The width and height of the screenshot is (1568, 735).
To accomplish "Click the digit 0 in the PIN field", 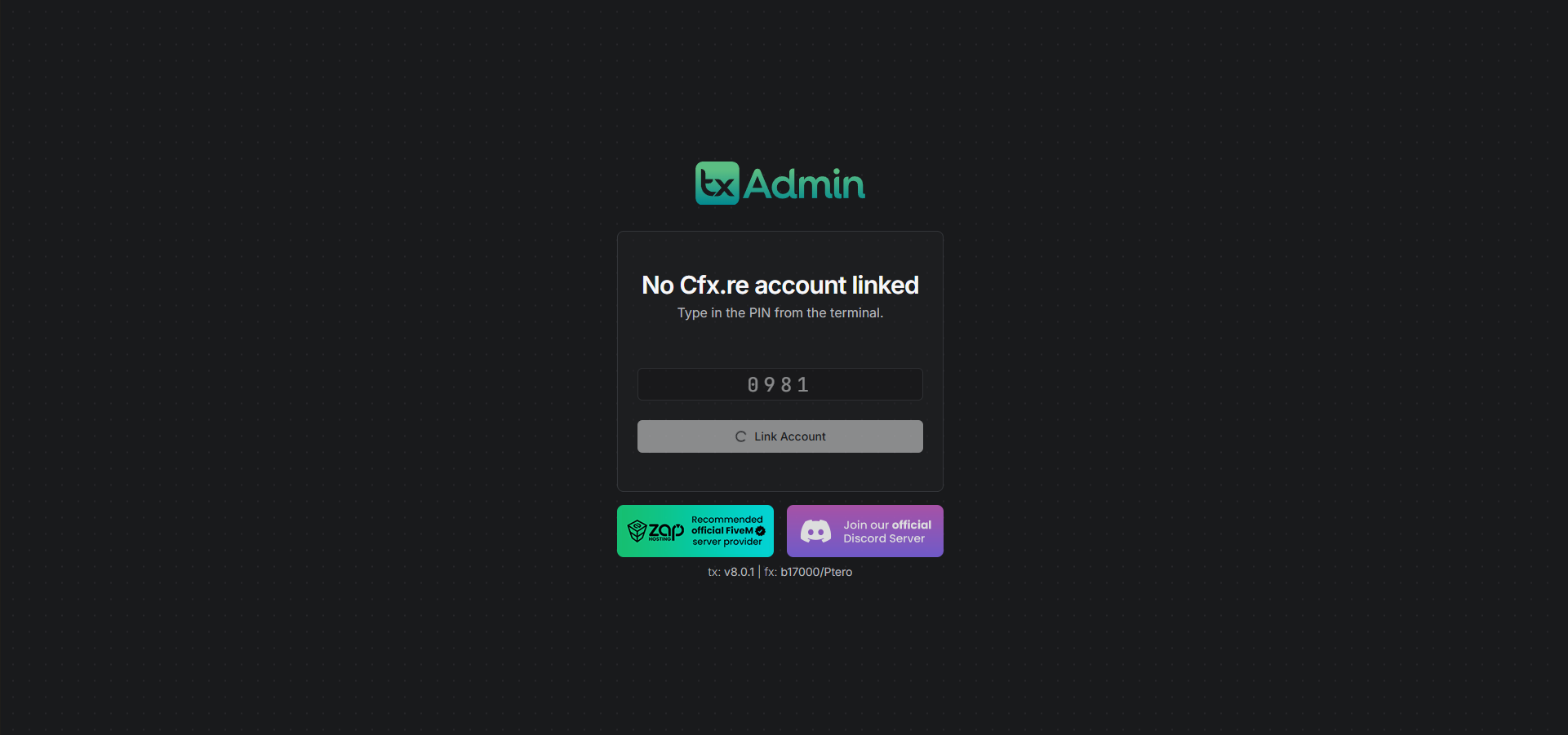I will pyautogui.click(x=753, y=384).
